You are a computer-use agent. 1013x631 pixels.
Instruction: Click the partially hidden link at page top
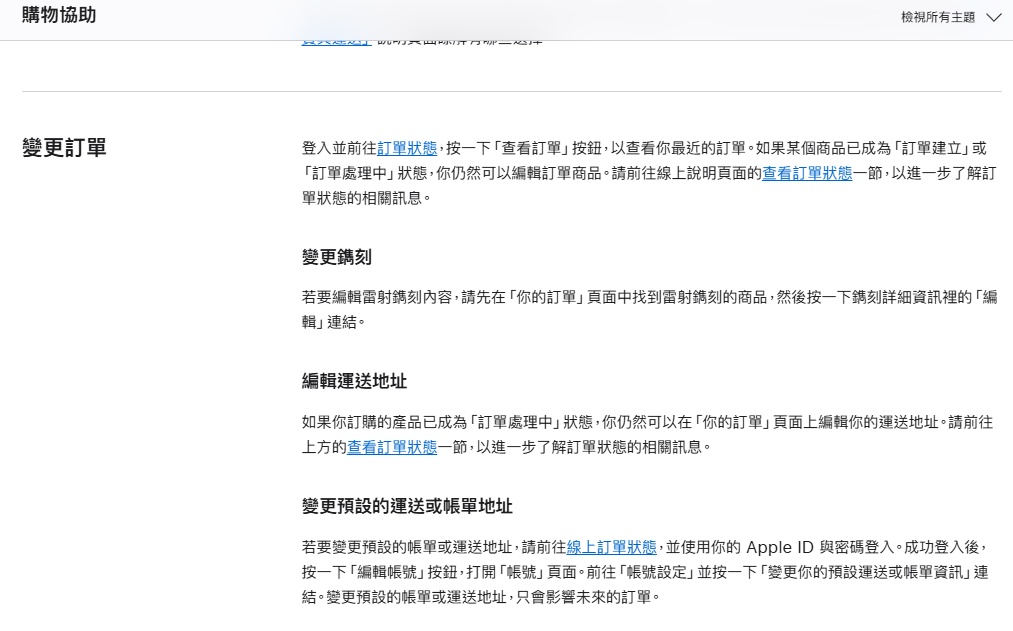click(x=336, y=42)
